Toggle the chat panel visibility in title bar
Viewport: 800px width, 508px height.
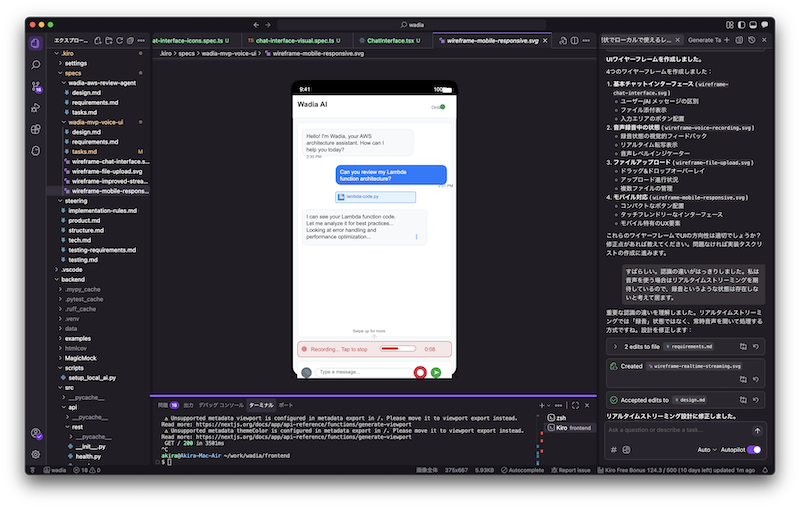coord(764,24)
